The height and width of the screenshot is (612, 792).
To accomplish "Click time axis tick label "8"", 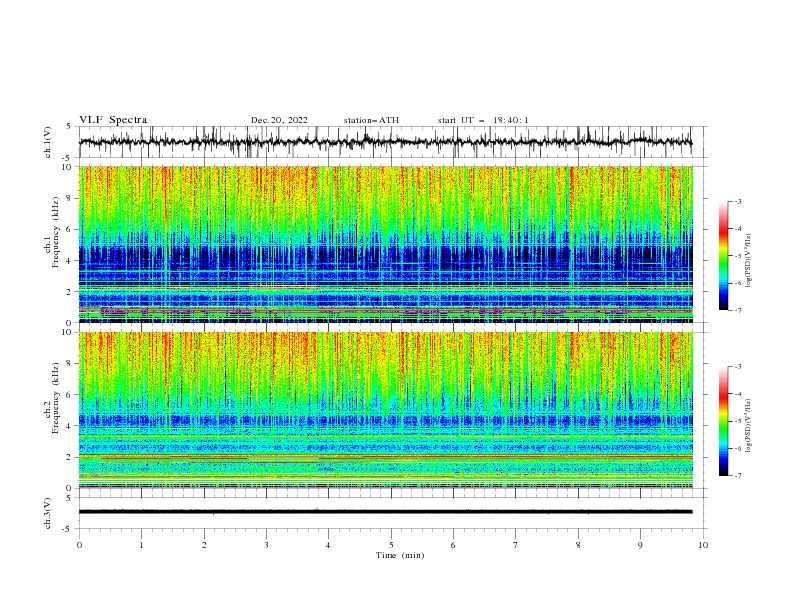I will tap(578, 545).
